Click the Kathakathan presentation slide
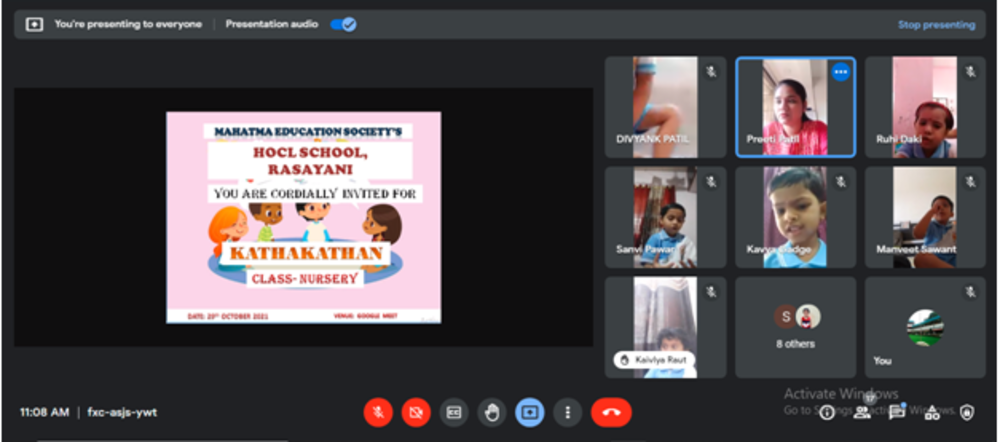 tap(303, 216)
